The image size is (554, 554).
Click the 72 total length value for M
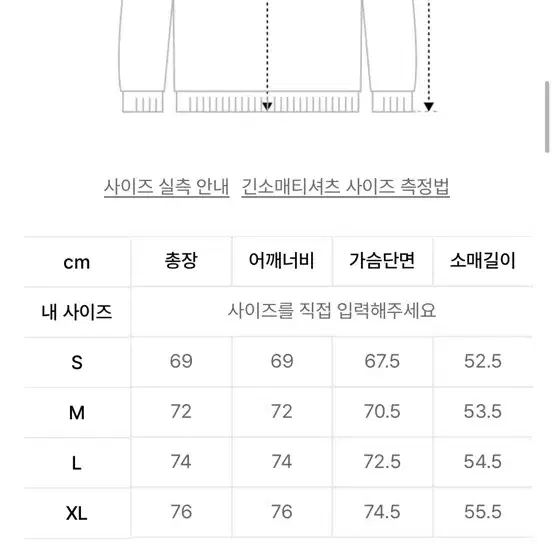point(181,412)
